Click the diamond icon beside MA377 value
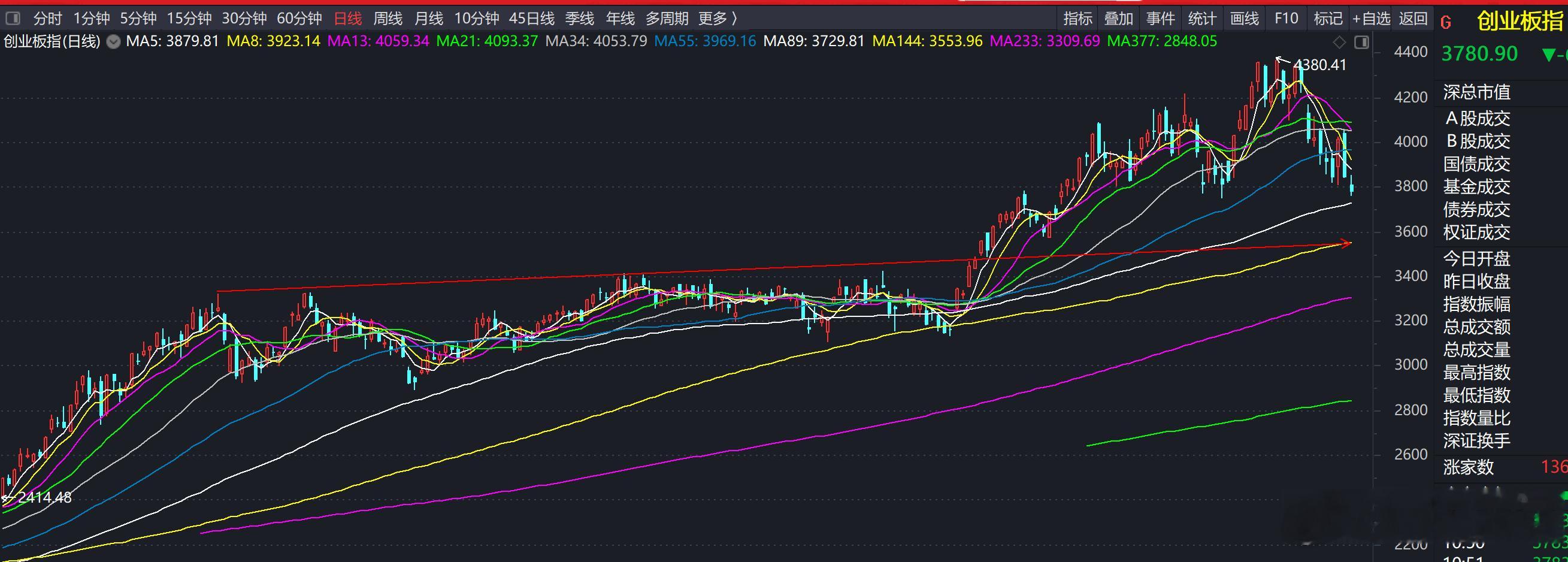This screenshot has height=562, width=1568. click(1339, 42)
